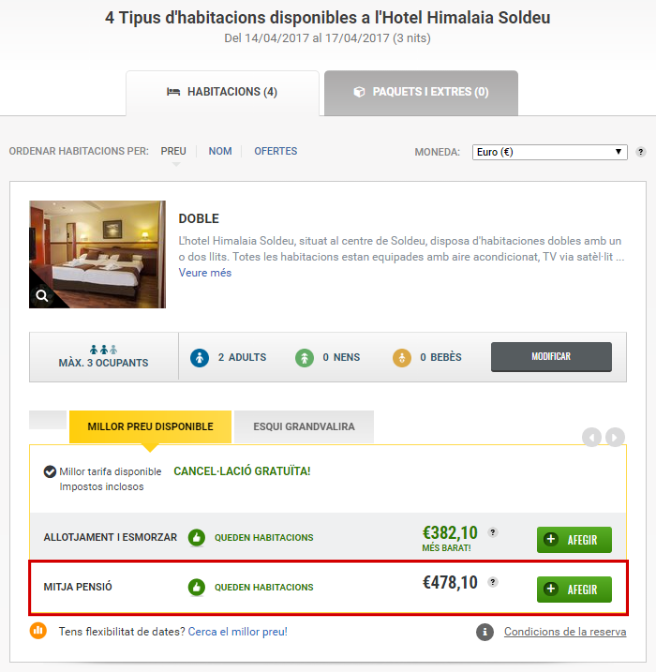Open the Doble room thumbnail photo

pos(98,254)
